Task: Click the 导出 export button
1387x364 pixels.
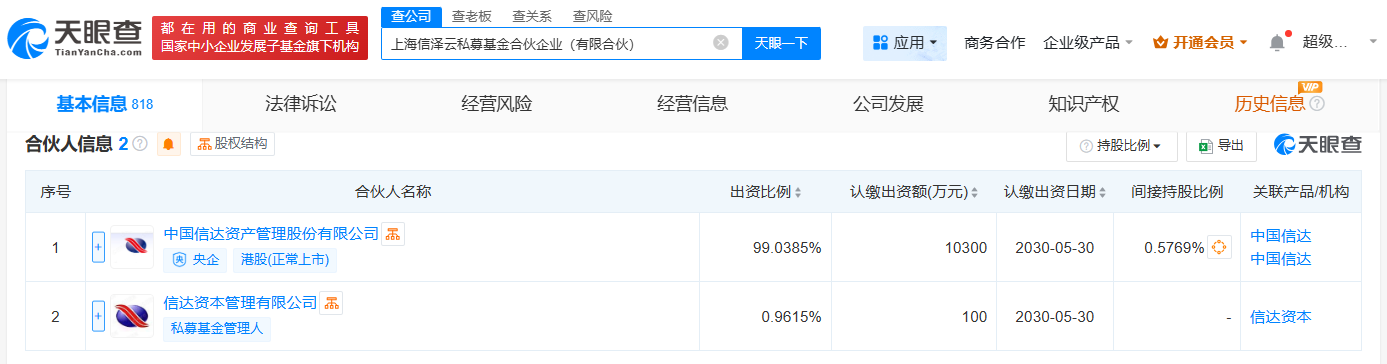Action: point(1221,145)
